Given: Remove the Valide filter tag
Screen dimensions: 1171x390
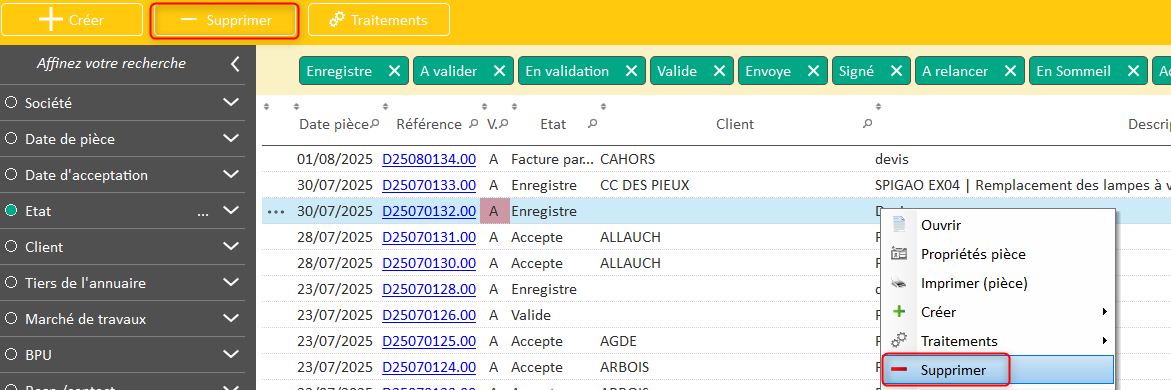Looking at the screenshot, I should tap(719, 71).
